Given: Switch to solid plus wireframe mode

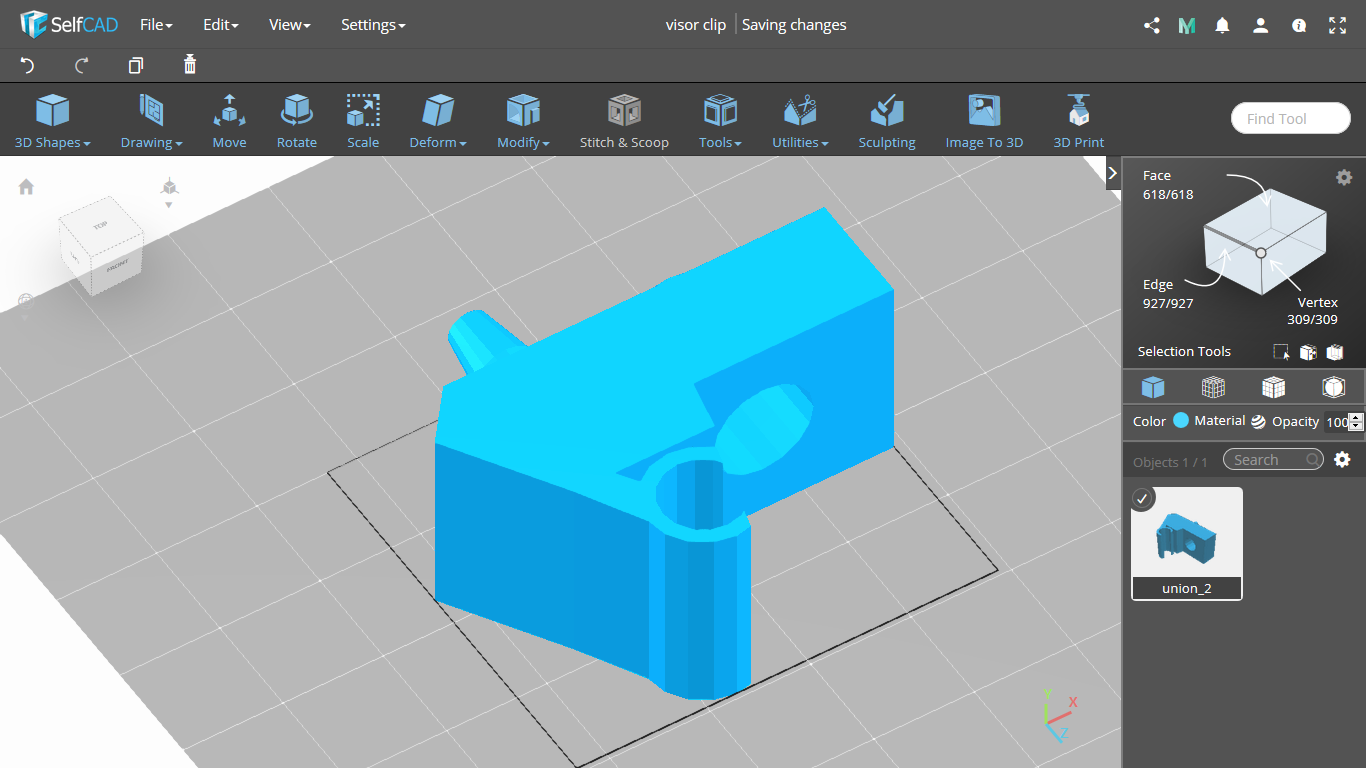Looking at the screenshot, I should [1273, 387].
